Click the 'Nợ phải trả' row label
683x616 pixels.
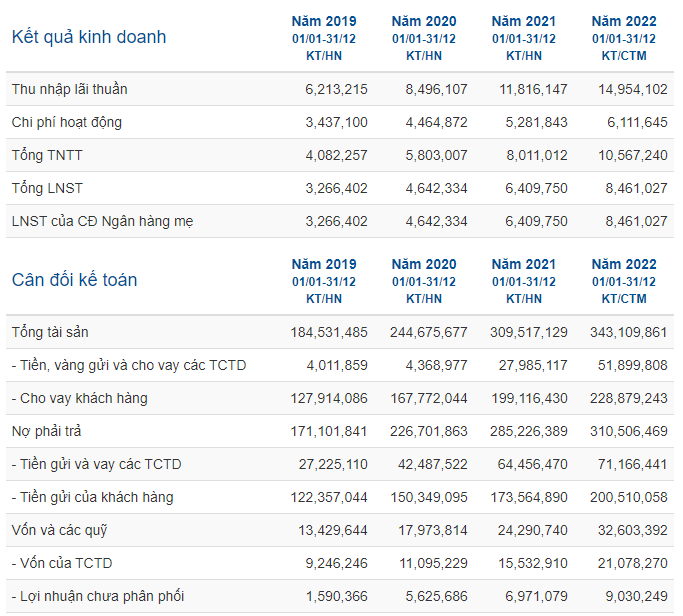pyautogui.click(x=47, y=431)
